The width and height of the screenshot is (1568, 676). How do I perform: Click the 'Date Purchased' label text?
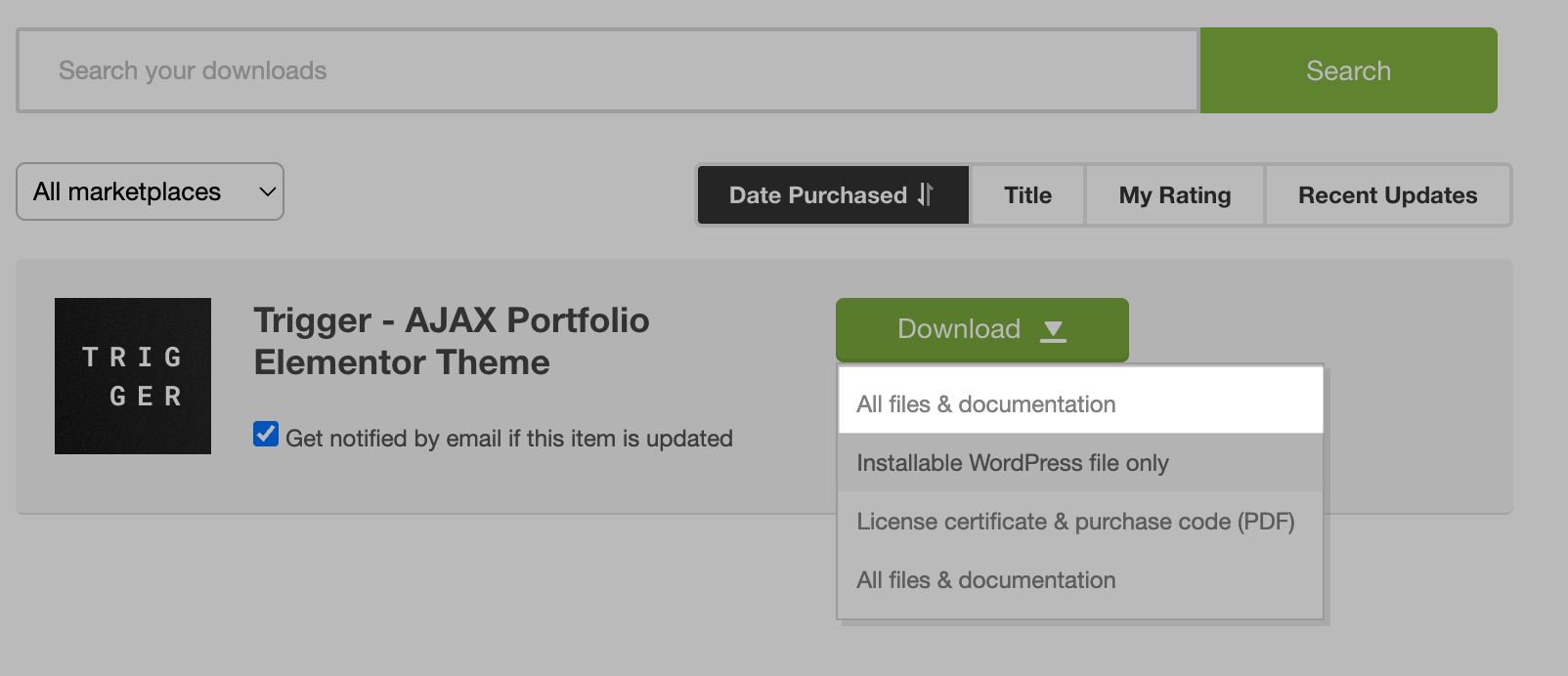(x=817, y=195)
